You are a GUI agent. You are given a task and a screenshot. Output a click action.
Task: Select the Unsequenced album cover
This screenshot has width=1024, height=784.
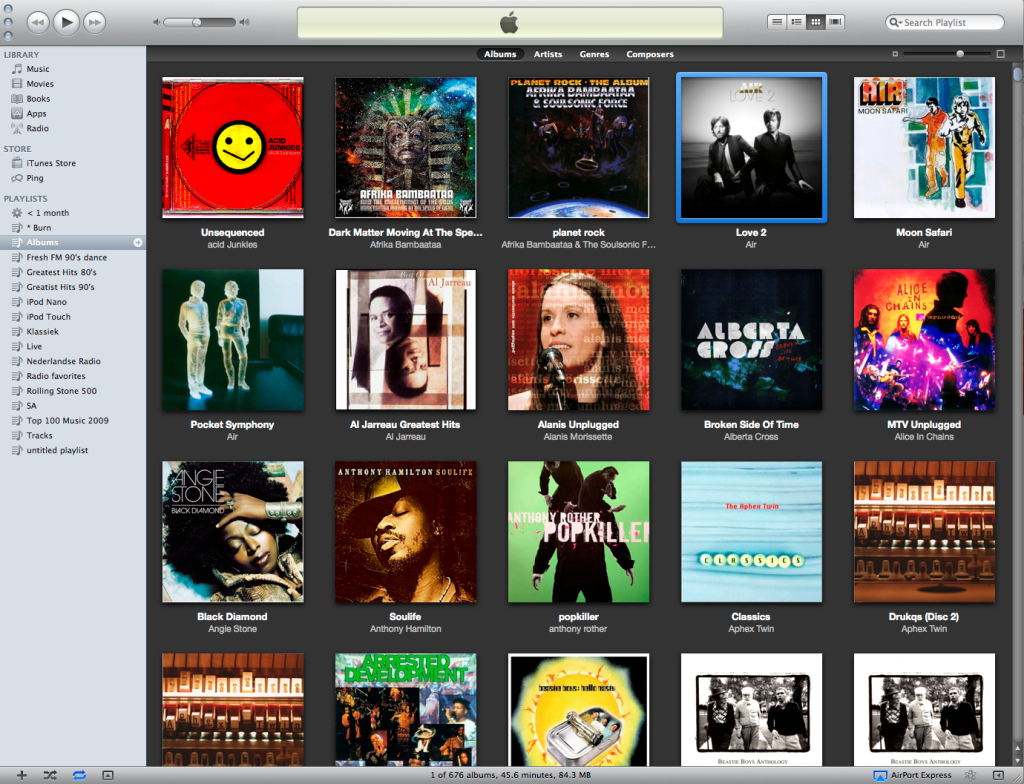click(232, 148)
